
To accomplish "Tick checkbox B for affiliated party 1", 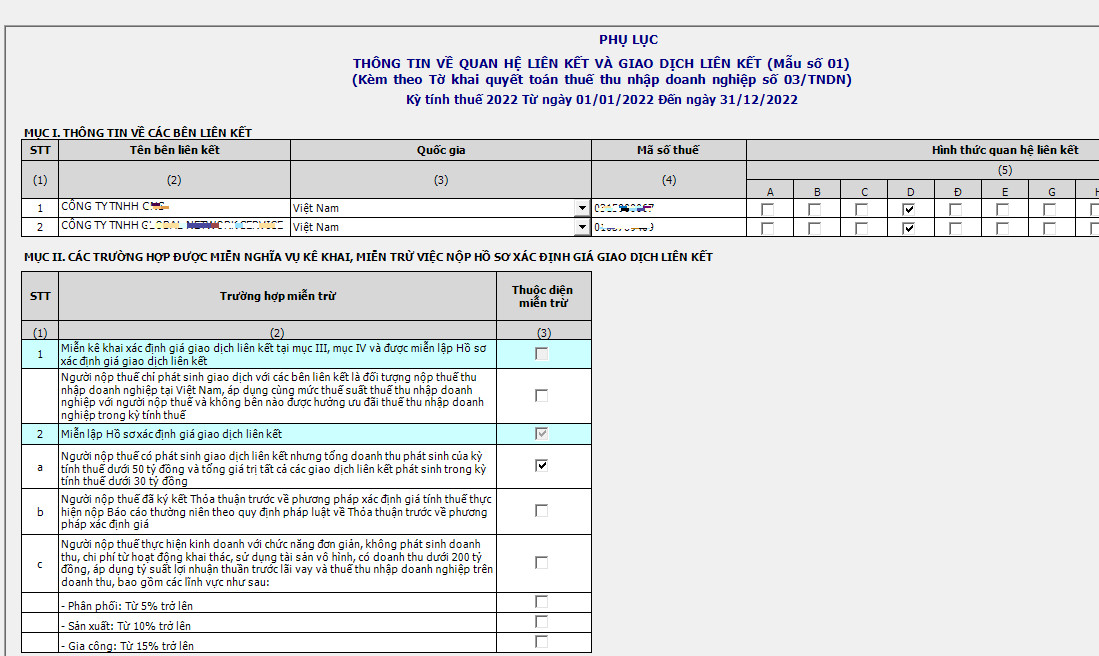I will point(815,209).
